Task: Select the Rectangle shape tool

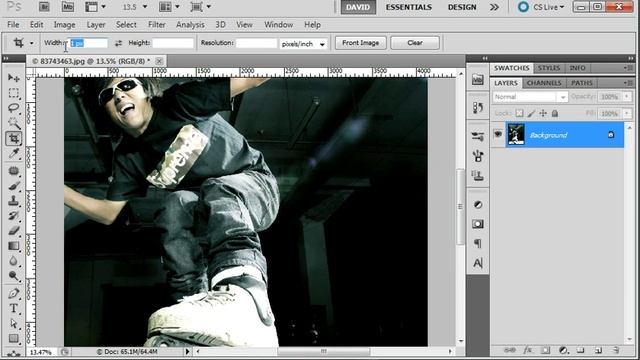Action: (13, 338)
